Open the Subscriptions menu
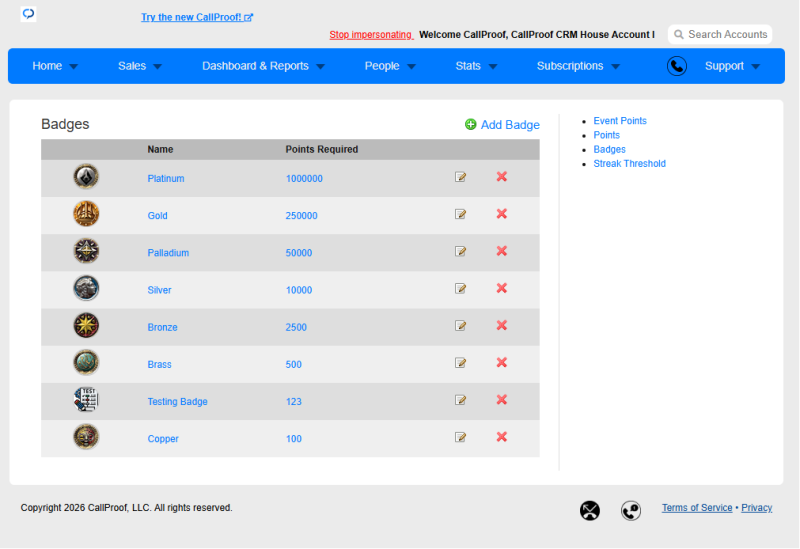Viewport: 800px width, 549px height. tap(570, 66)
